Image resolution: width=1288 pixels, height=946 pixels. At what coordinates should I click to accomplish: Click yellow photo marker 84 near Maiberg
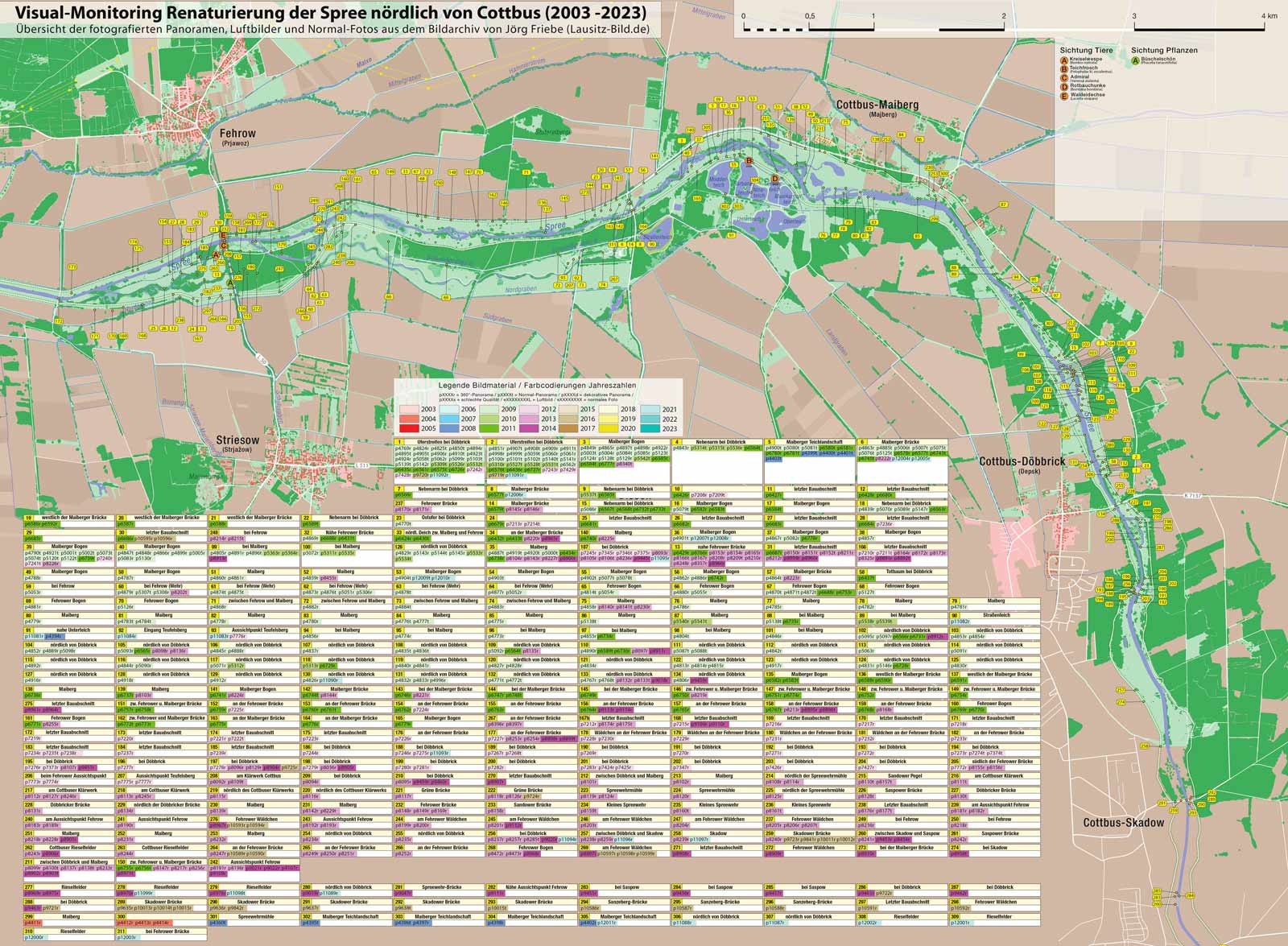pos(902,134)
